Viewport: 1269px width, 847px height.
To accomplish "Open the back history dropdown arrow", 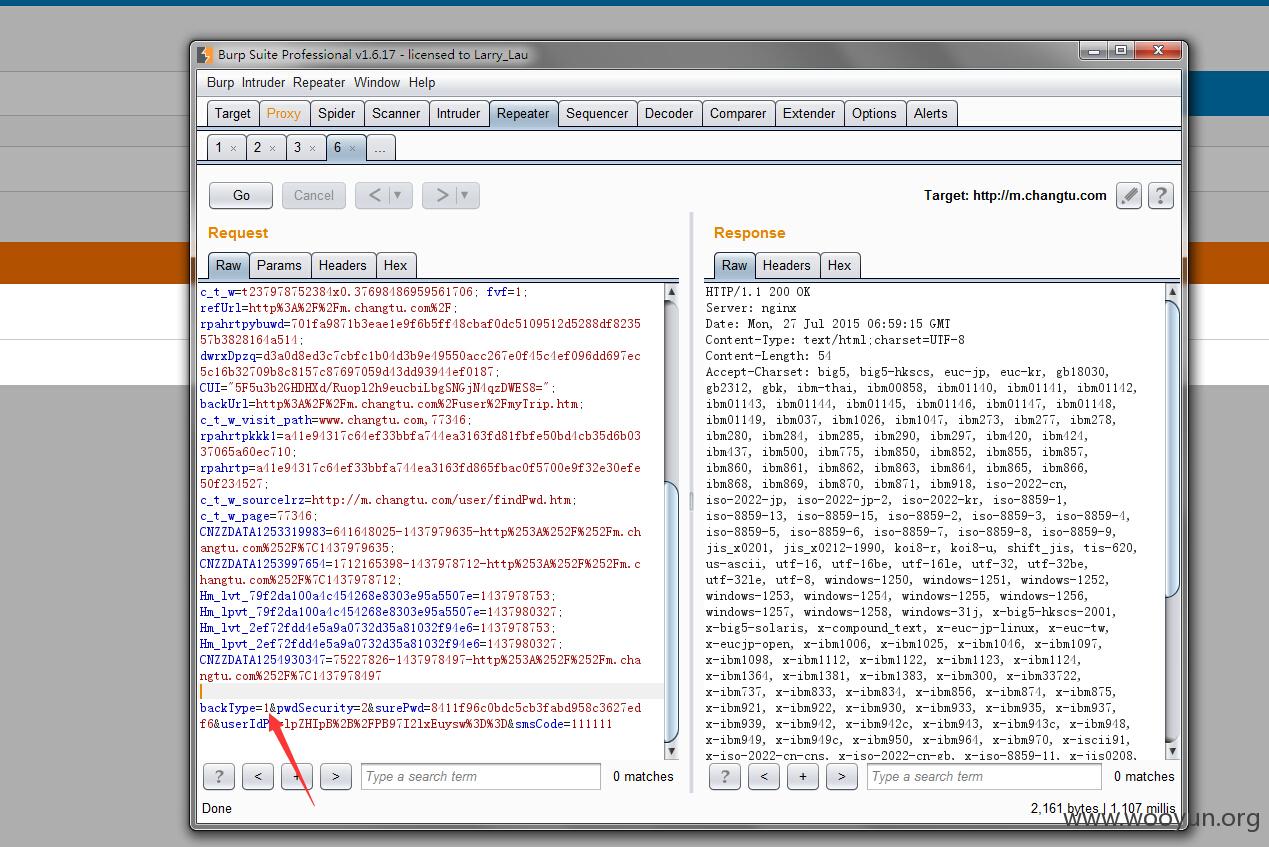I will coord(398,195).
